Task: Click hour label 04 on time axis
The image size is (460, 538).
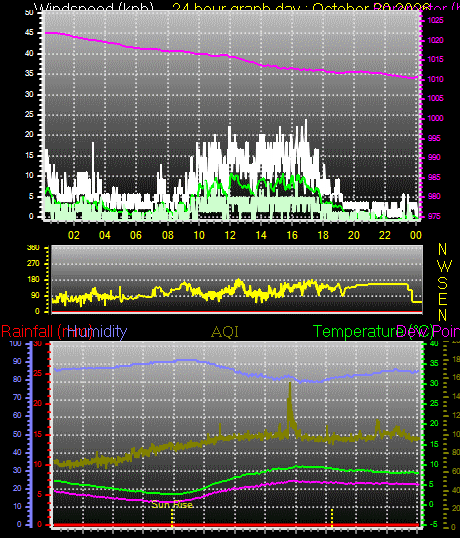Action: pyautogui.click(x=105, y=235)
